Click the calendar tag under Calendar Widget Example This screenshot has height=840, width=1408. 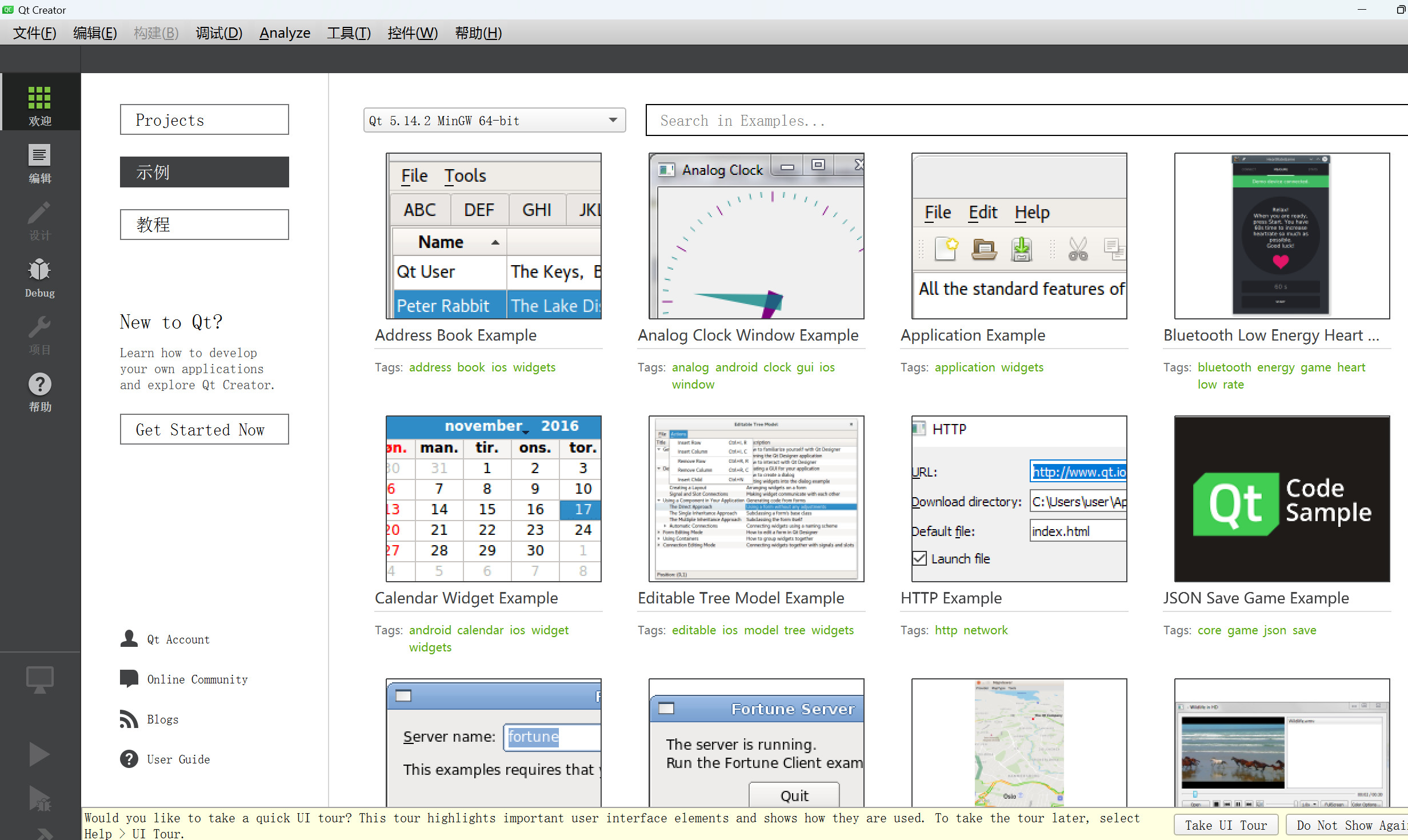pyautogui.click(x=480, y=630)
